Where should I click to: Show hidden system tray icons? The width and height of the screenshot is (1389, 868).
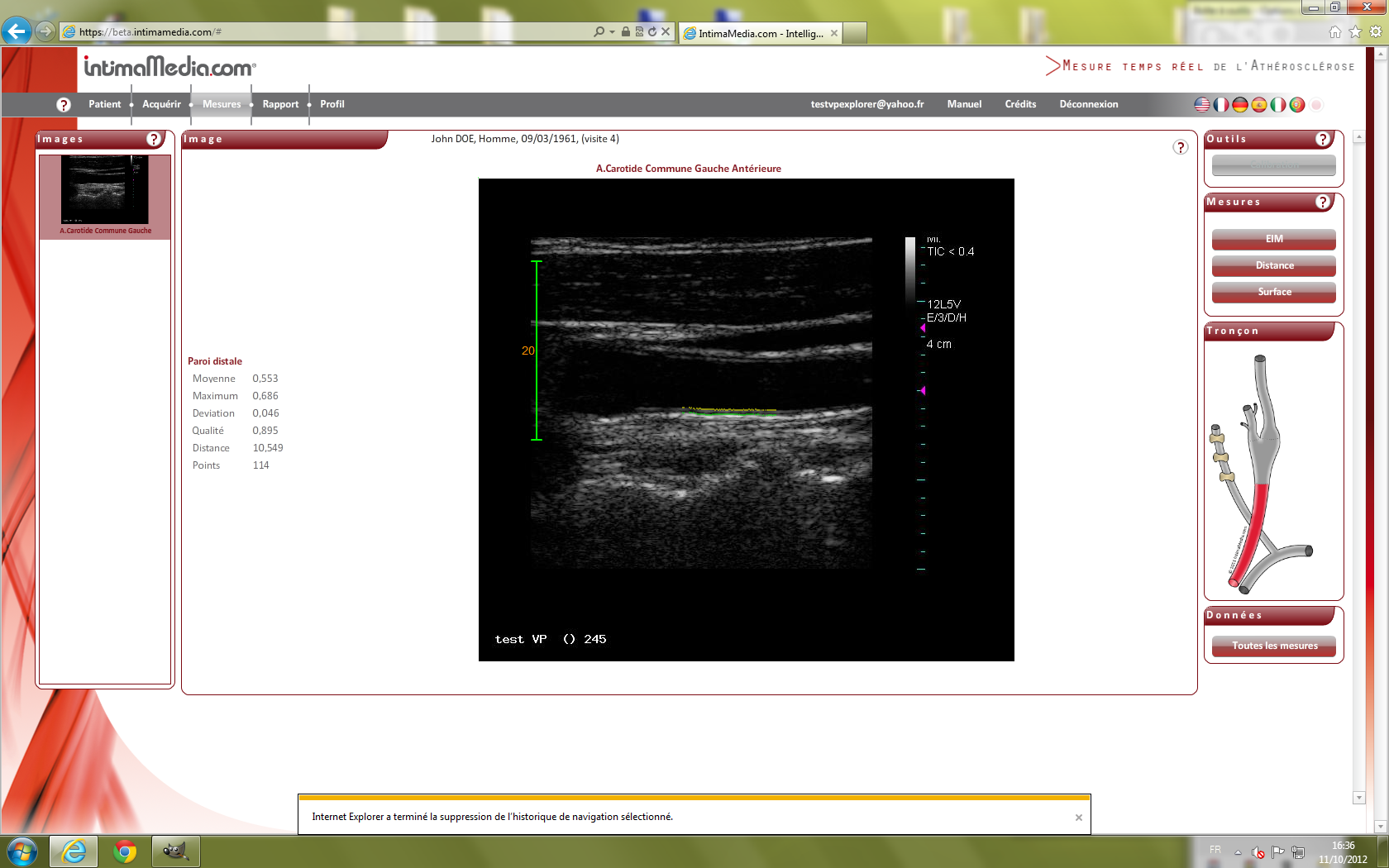pyautogui.click(x=1238, y=851)
